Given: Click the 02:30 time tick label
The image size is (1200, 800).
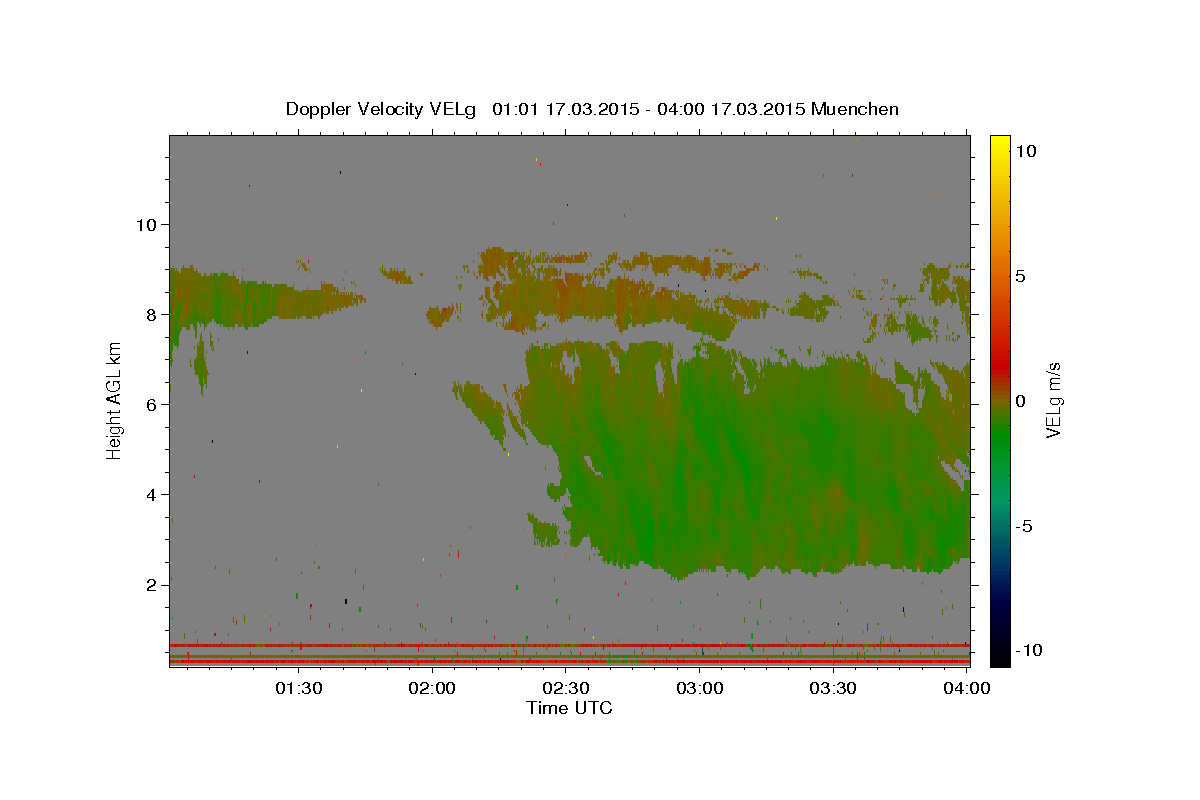Looking at the screenshot, I should (566, 688).
